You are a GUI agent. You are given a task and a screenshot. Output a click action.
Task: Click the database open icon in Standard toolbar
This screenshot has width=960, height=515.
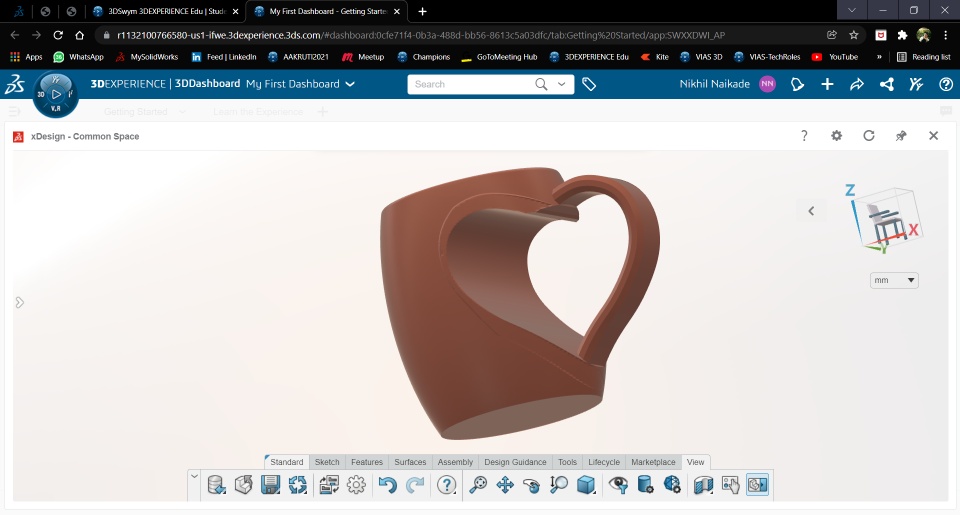coord(216,485)
